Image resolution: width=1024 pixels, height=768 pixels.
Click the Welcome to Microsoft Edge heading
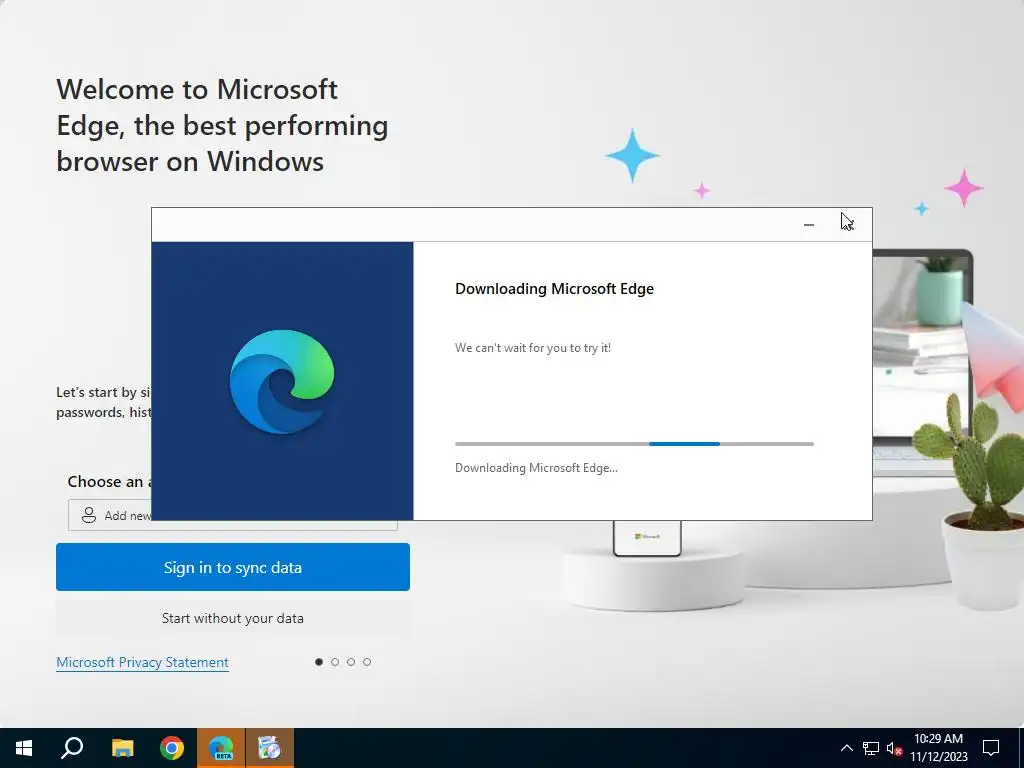point(222,125)
